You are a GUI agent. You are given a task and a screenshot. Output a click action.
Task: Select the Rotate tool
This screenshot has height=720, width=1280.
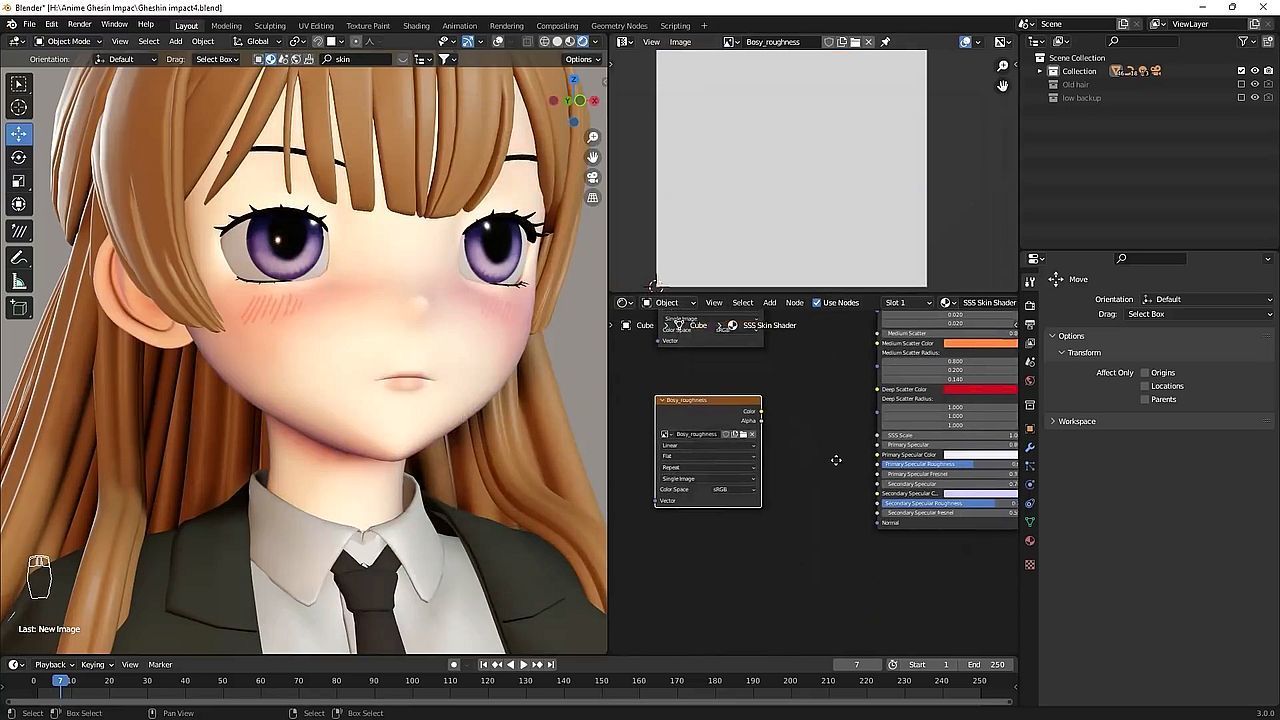tap(19, 157)
